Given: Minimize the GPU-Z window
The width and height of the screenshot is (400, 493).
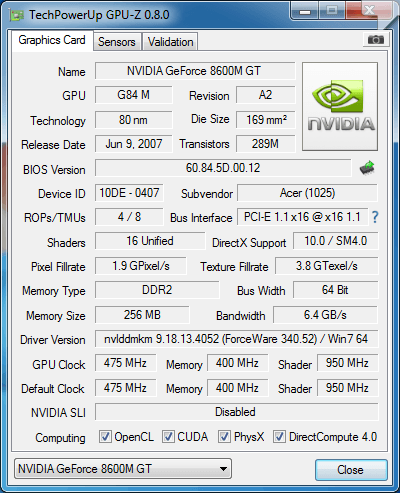Looking at the screenshot, I should tap(305, 12).
